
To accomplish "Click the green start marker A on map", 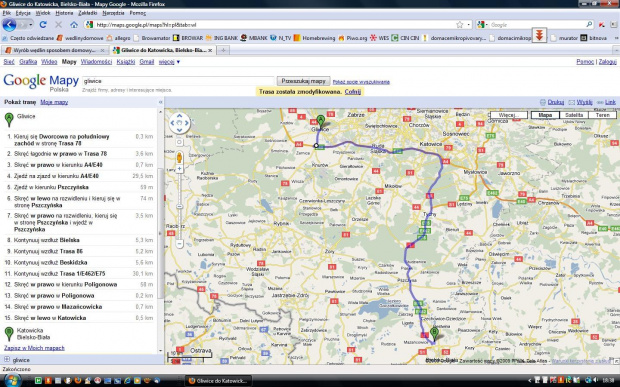I will (321, 121).
